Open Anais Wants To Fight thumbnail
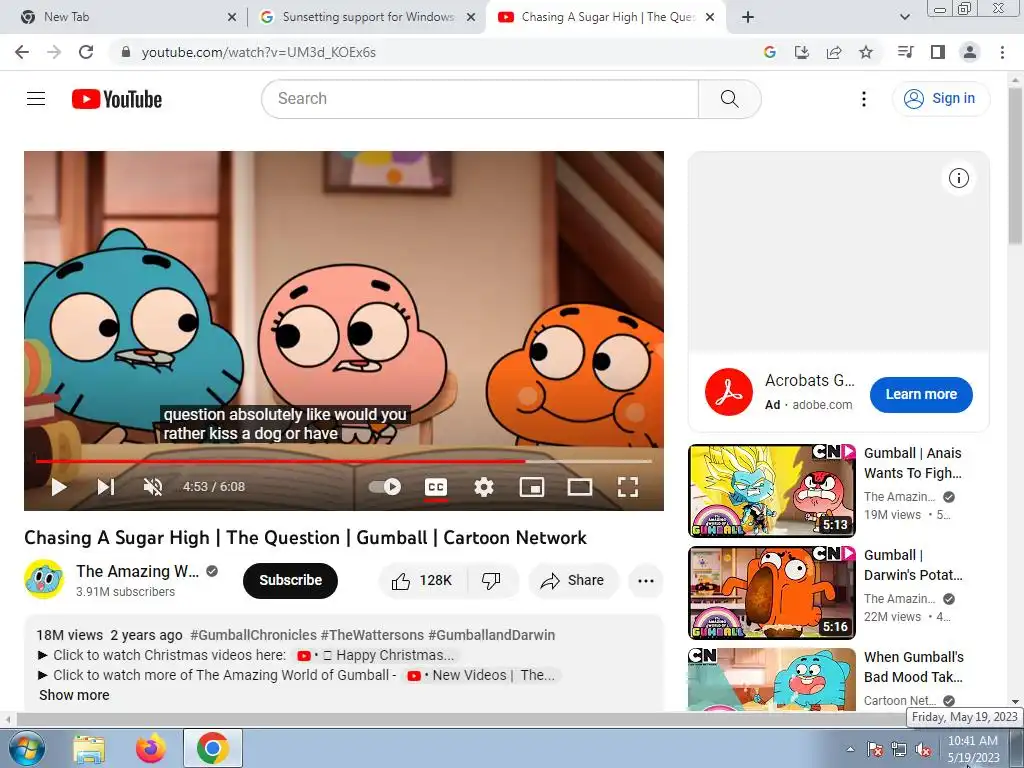The width and height of the screenshot is (1024, 768). click(x=772, y=490)
